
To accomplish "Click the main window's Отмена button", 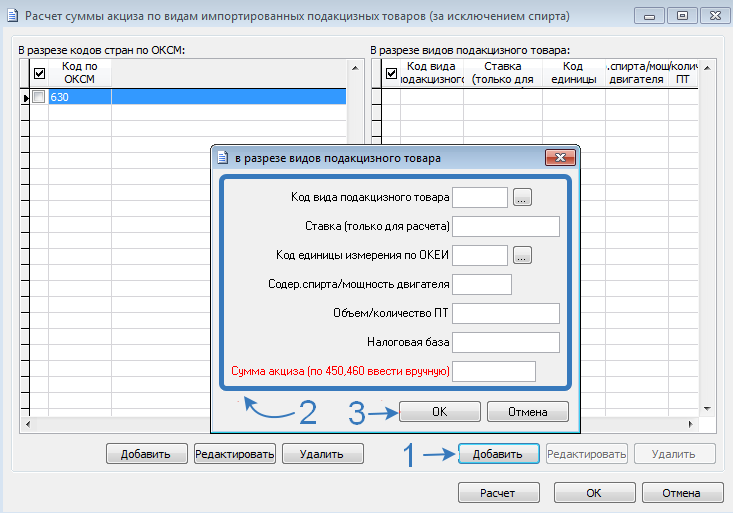I will 683,492.
